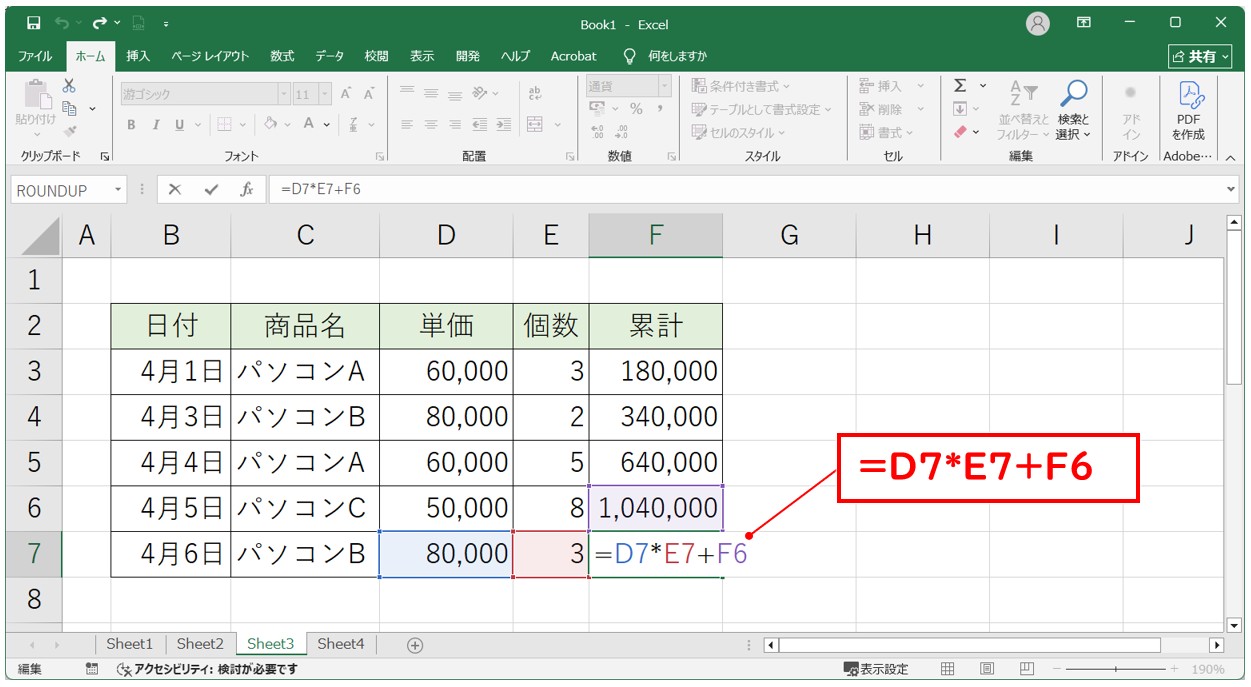
Task: Click the new sheet plus icon
Action: coord(415,645)
